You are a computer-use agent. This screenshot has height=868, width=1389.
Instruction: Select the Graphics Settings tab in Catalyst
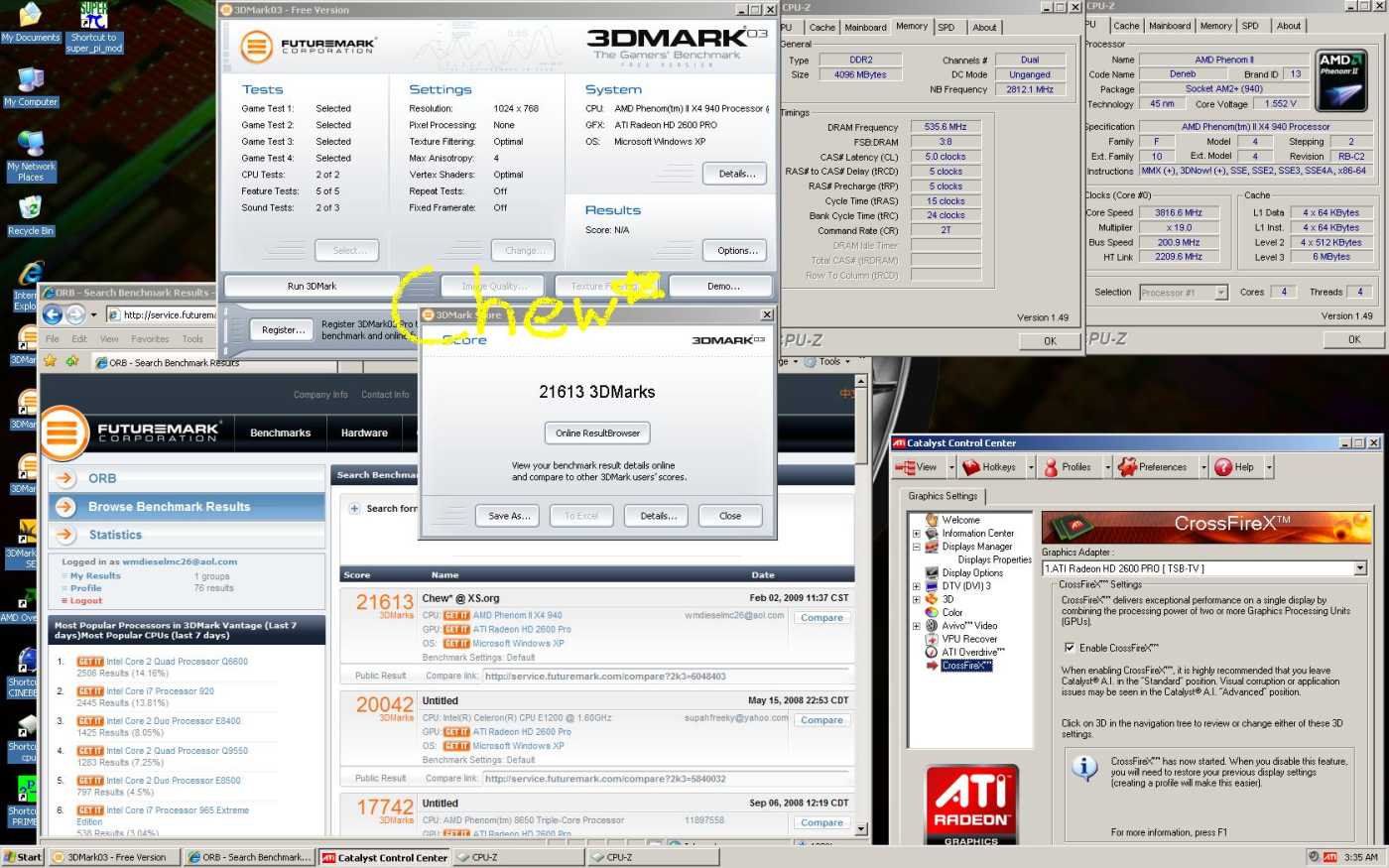943,496
